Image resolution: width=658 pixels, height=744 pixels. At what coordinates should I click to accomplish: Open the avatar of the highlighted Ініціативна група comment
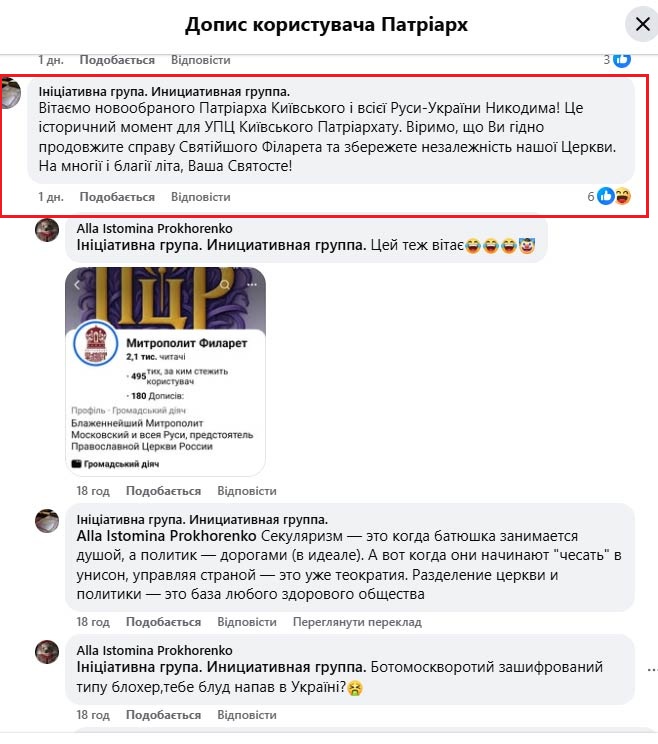point(10,93)
